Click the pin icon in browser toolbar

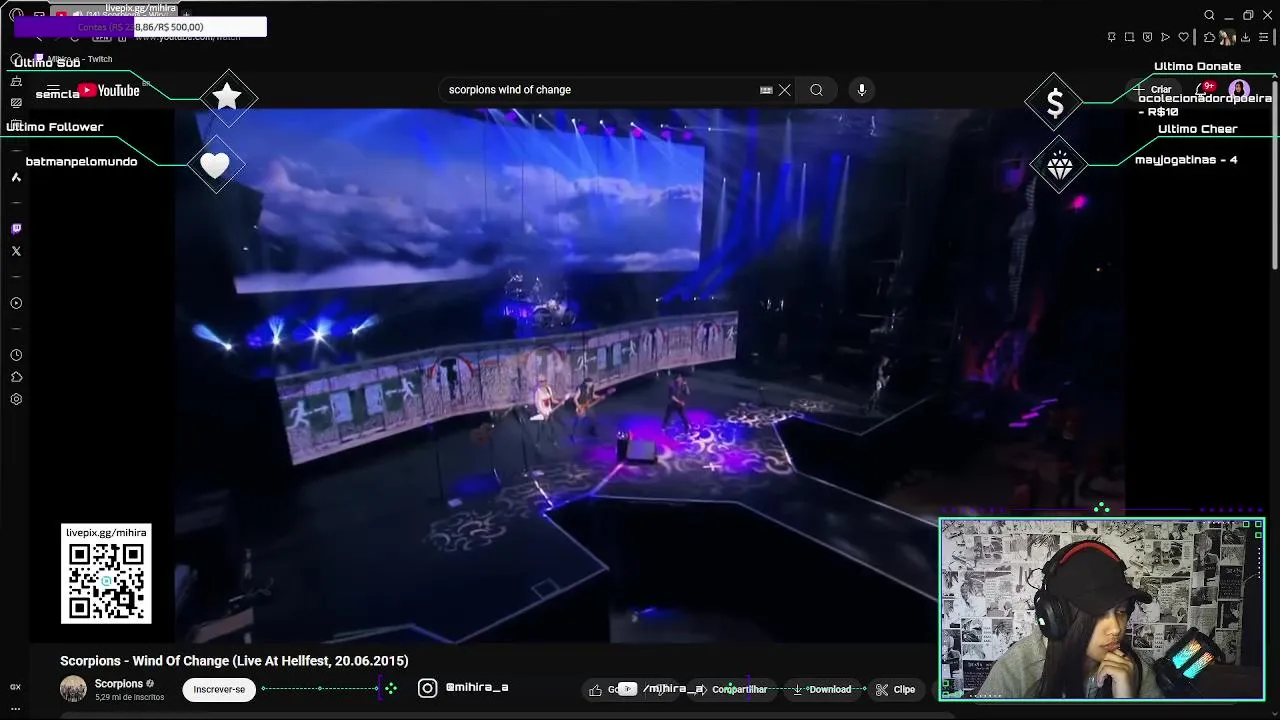pos(1111,37)
